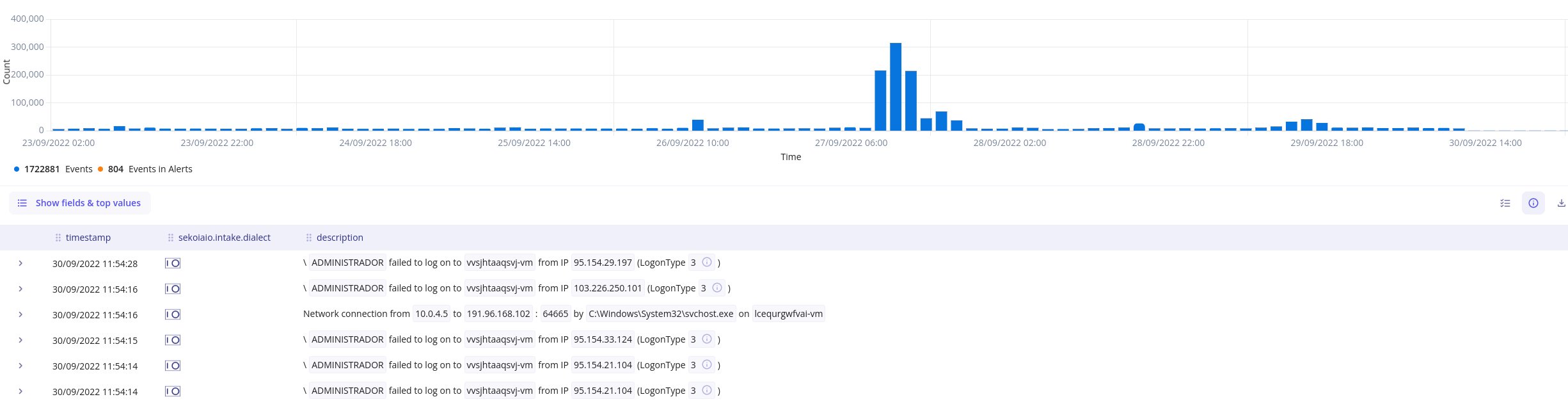Click source IP chip 10.0.4.5

coord(432,314)
